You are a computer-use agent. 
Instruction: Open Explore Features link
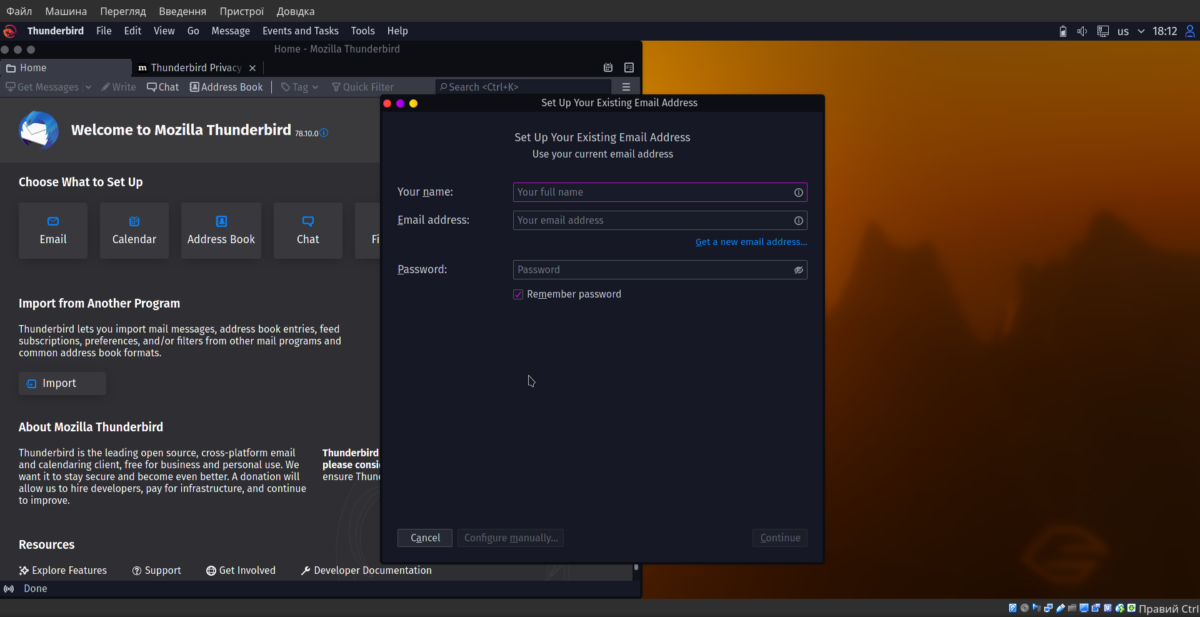tap(63, 571)
